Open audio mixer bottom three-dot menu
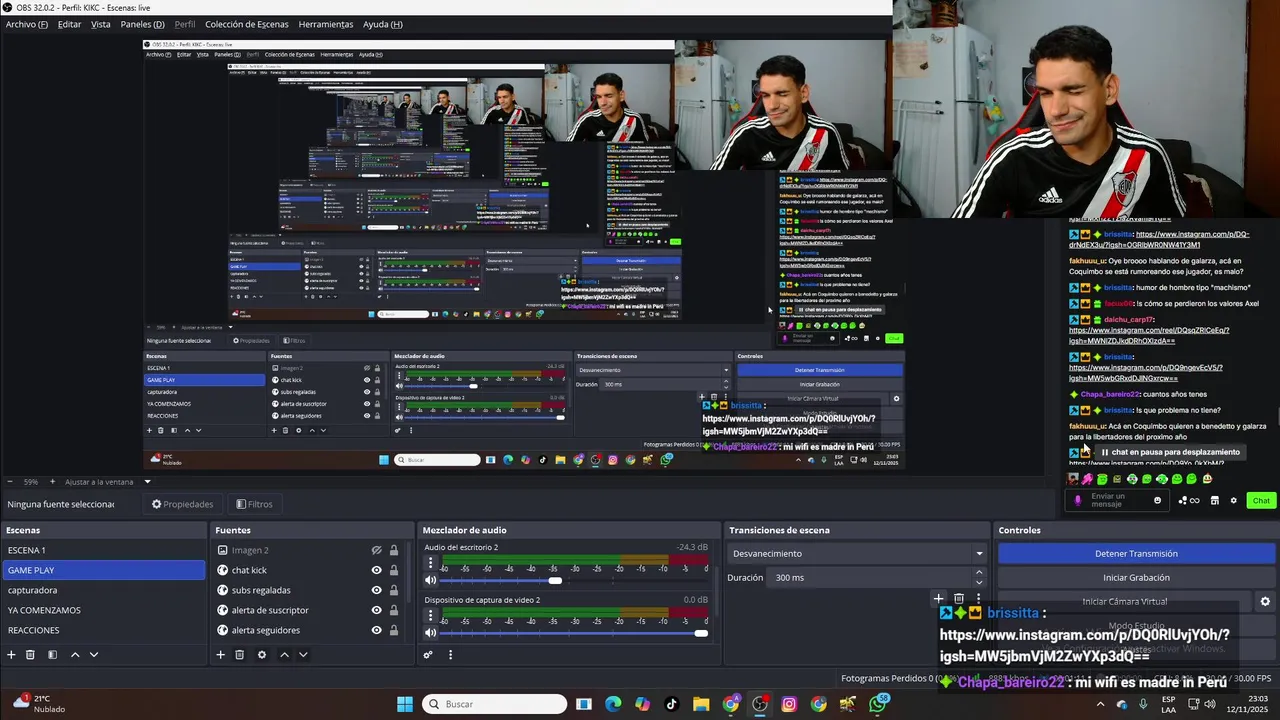Image resolution: width=1280 pixels, height=720 pixels. pyautogui.click(x=450, y=655)
